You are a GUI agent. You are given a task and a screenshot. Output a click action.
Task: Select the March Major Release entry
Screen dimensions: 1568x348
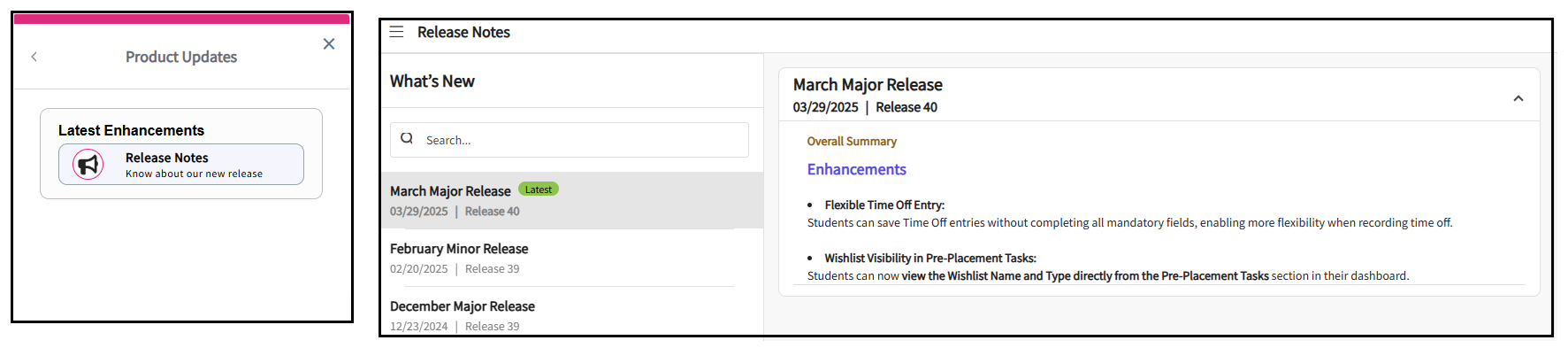point(572,200)
